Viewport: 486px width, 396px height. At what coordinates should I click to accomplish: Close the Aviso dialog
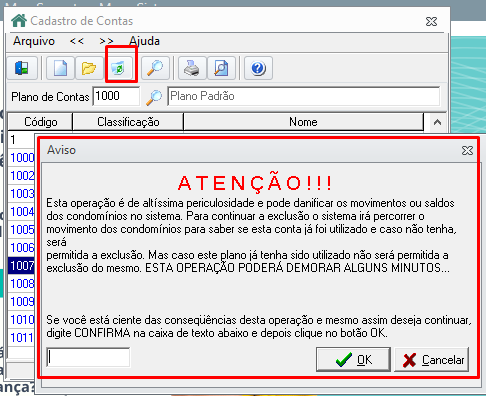click(467, 150)
